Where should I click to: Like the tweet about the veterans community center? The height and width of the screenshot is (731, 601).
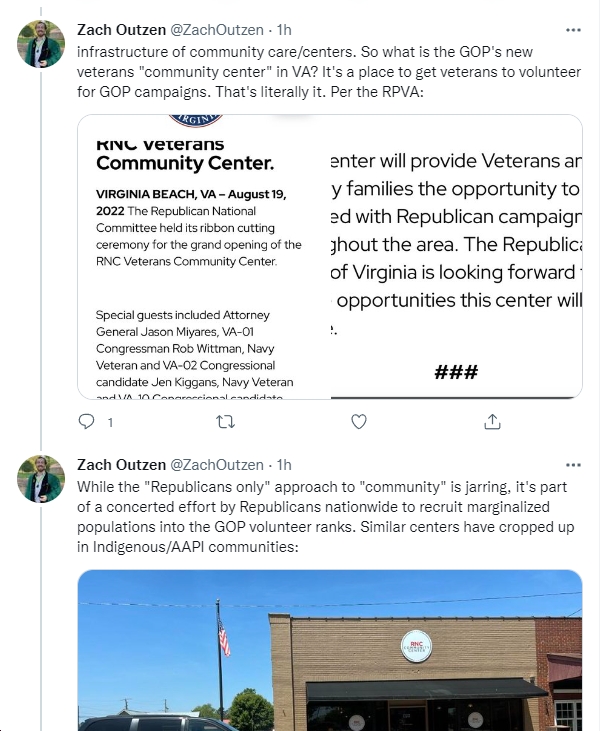[x=359, y=422]
